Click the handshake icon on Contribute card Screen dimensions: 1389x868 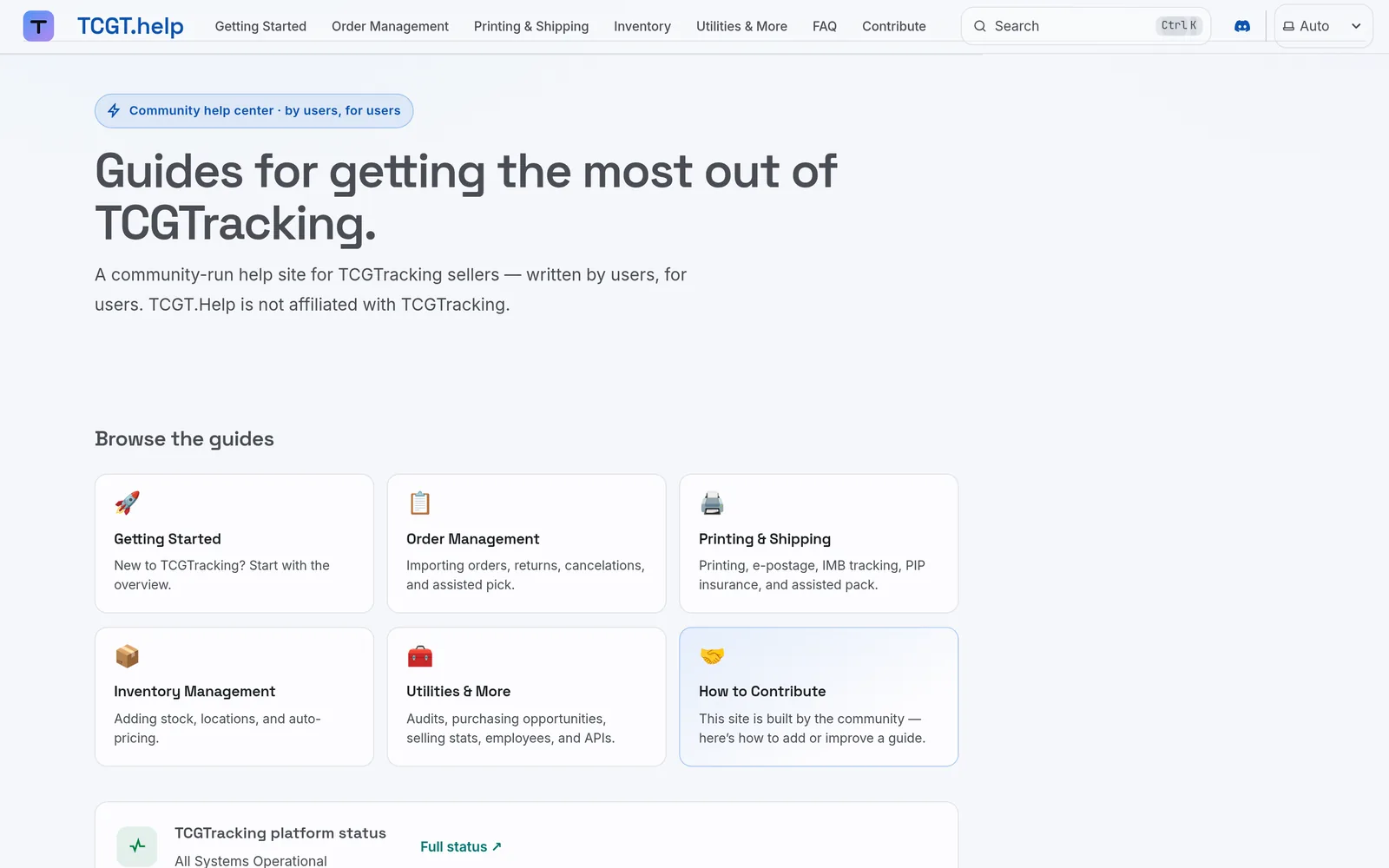(712, 656)
